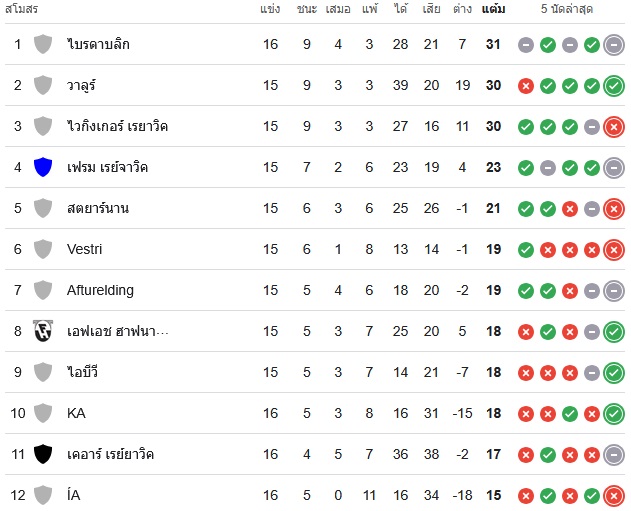This screenshot has height=511, width=631.
Task: Click the black shield crest of เคอาร์ เรย์ยาวิค
Action: point(43,454)
